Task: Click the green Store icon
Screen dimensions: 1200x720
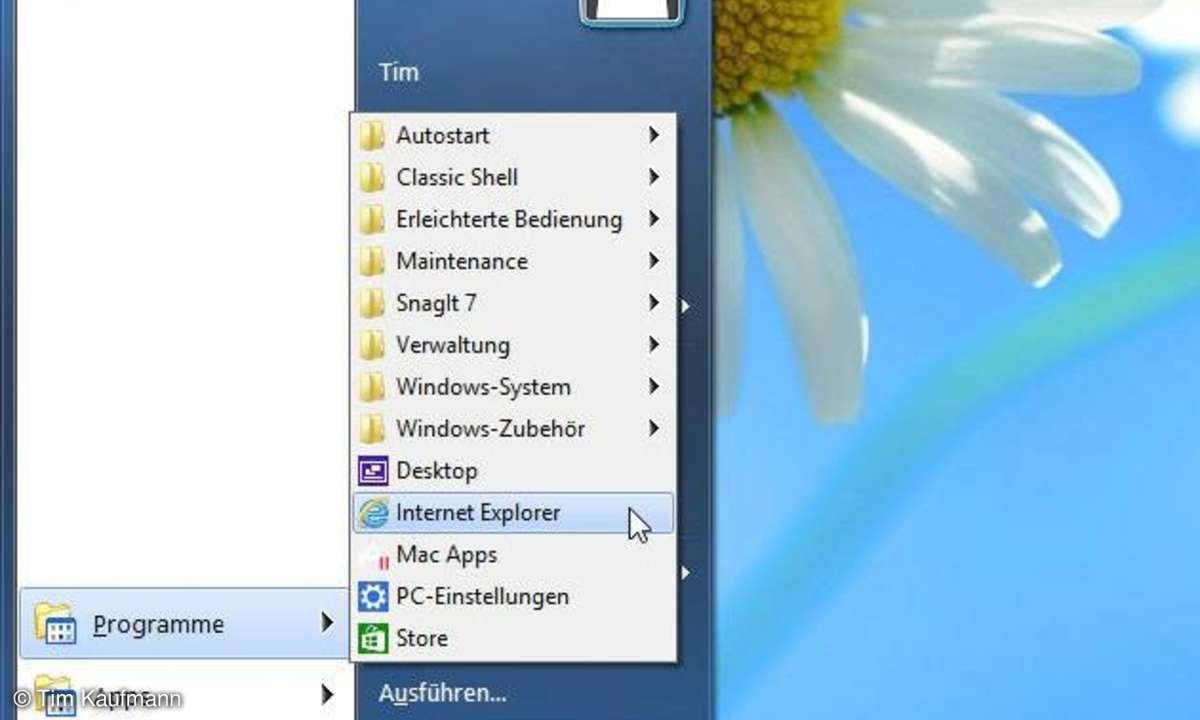Action: [x=373, y=639]
